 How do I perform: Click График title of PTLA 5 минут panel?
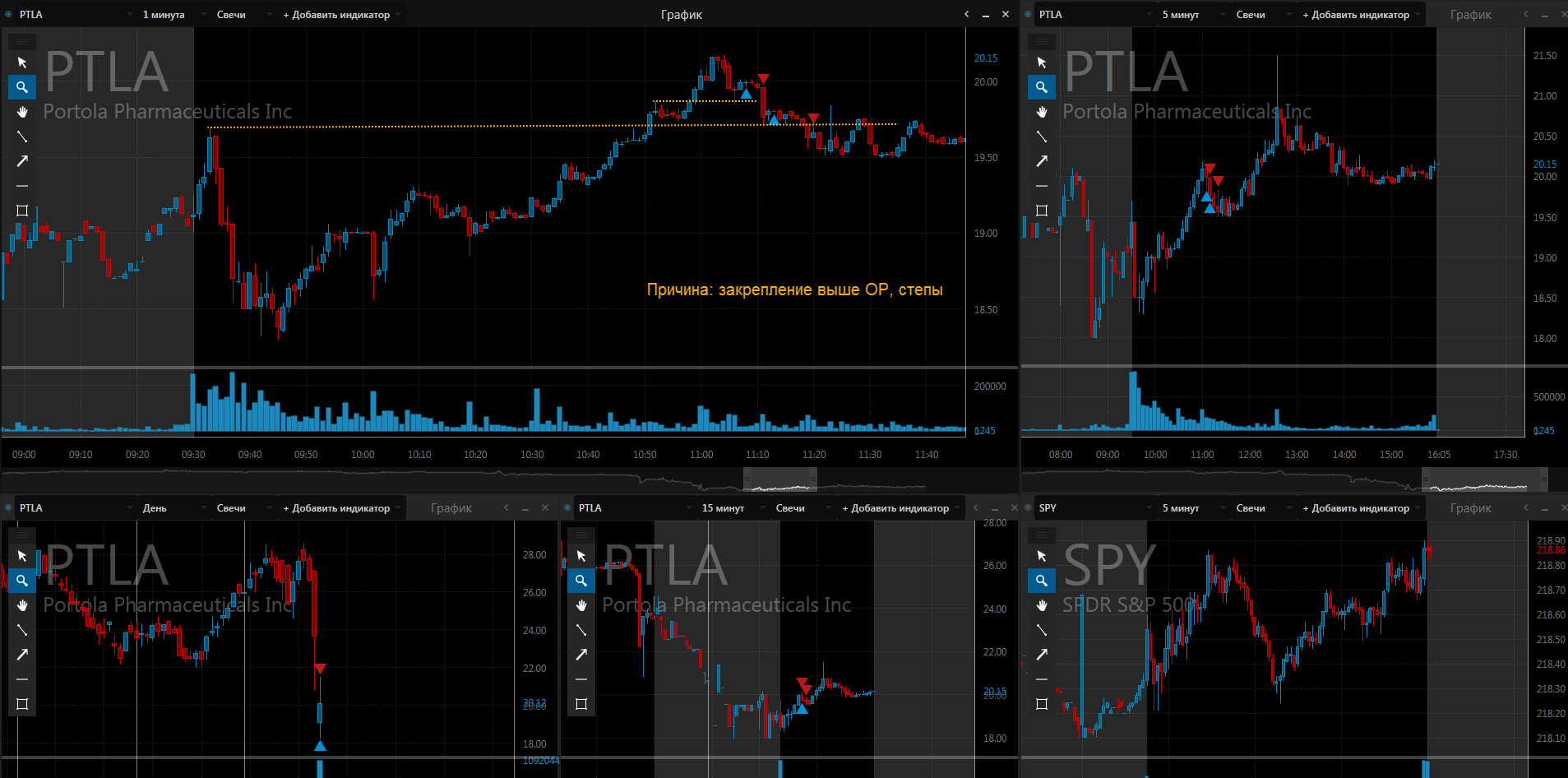point(1471,15)
